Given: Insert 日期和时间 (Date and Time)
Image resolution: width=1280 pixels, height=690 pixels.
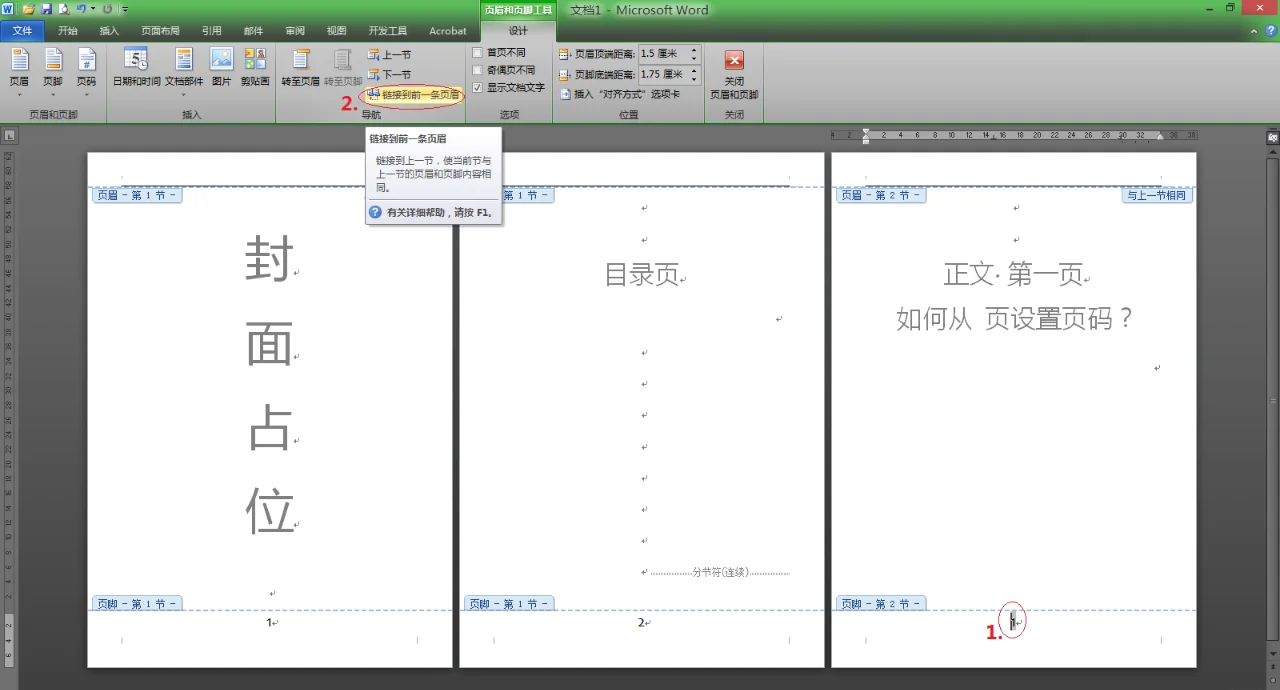Looking at the screenshot, I should point(136,68).
